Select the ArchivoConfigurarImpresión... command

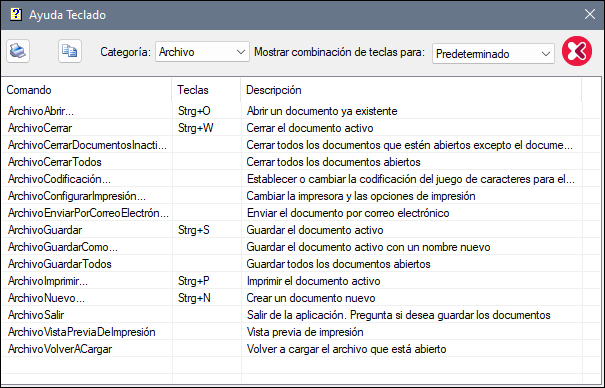77,196
